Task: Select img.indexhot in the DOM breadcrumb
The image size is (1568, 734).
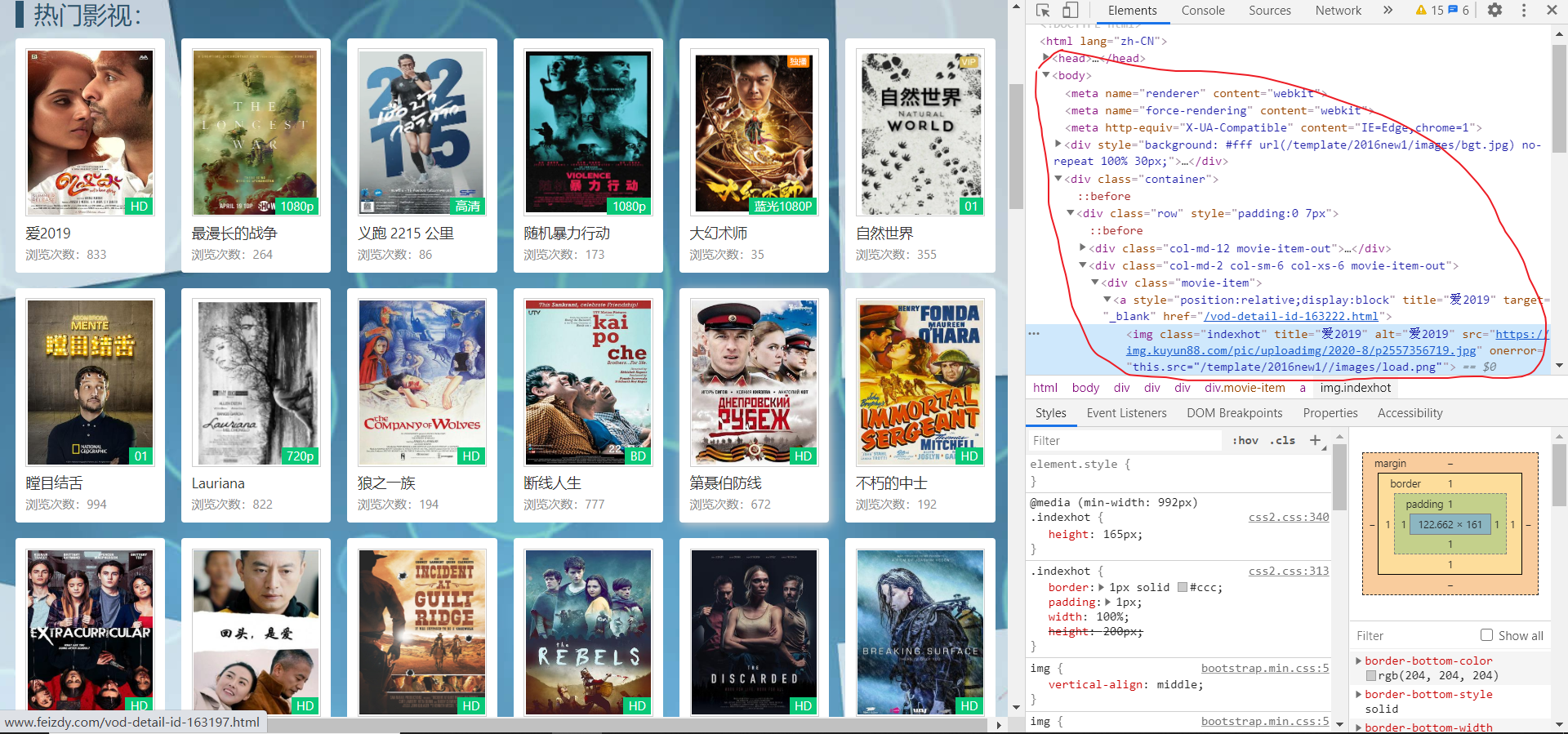Action: pyautogui.click(x=1356, y=388)
